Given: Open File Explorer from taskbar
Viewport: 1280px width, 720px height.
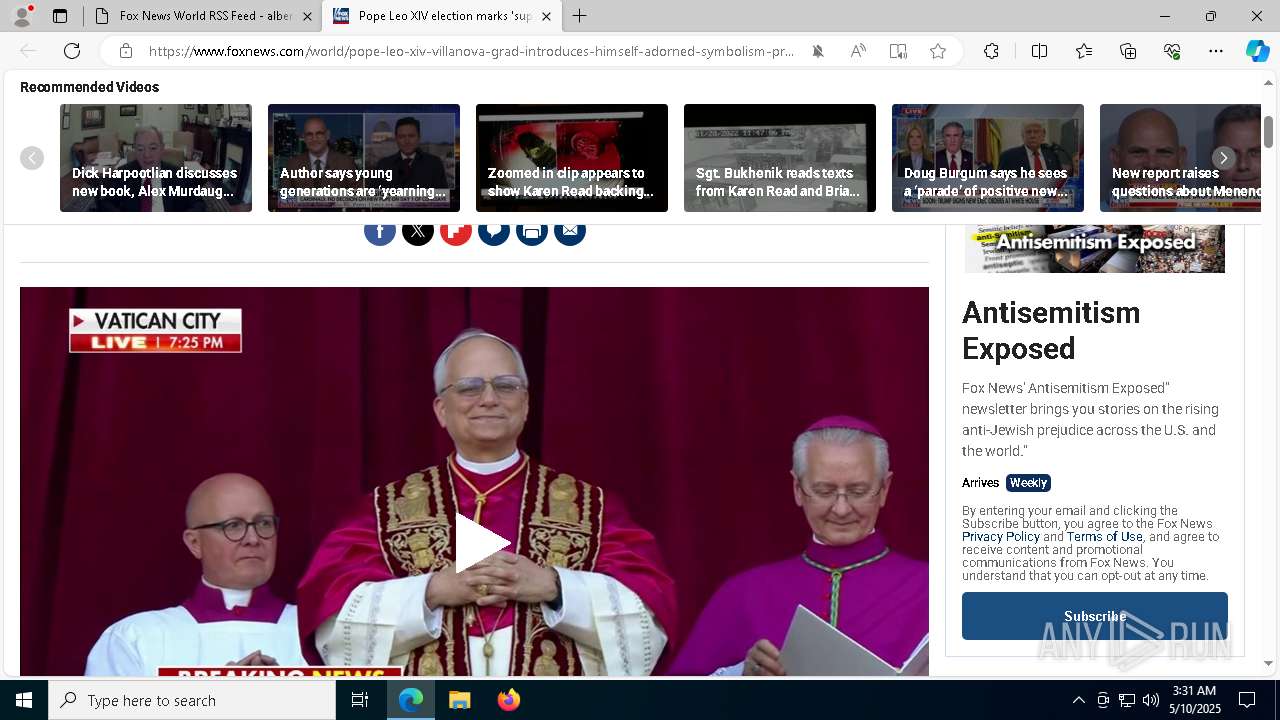Looking at the screenshot, I should click(459, 700).
